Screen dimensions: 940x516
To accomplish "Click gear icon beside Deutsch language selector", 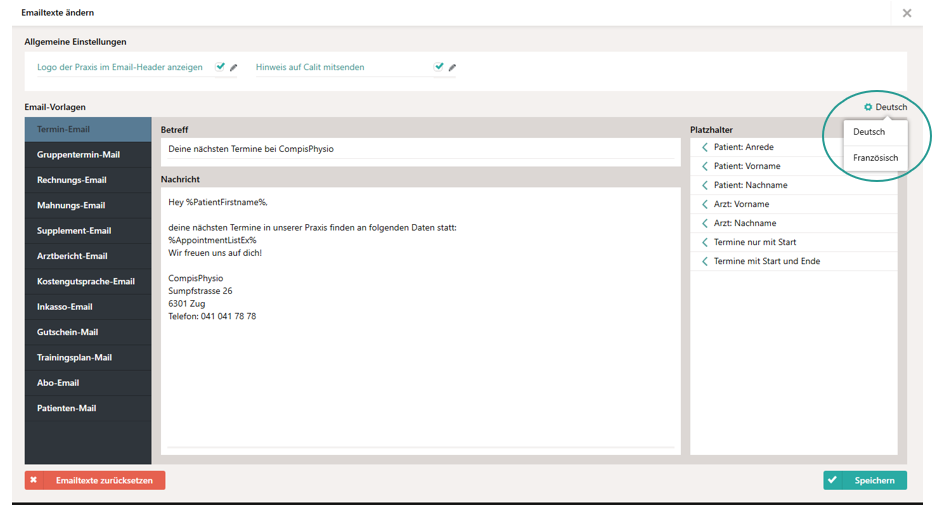I will click(x=867, y=107).
